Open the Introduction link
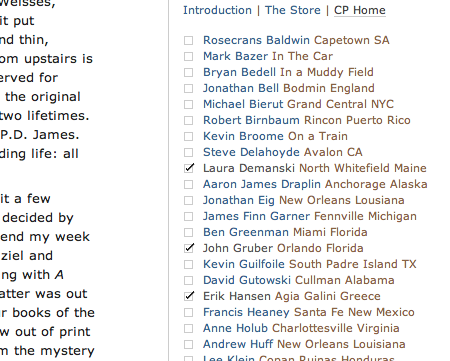The height and width of the screenshot is (361, 450). 217,10
